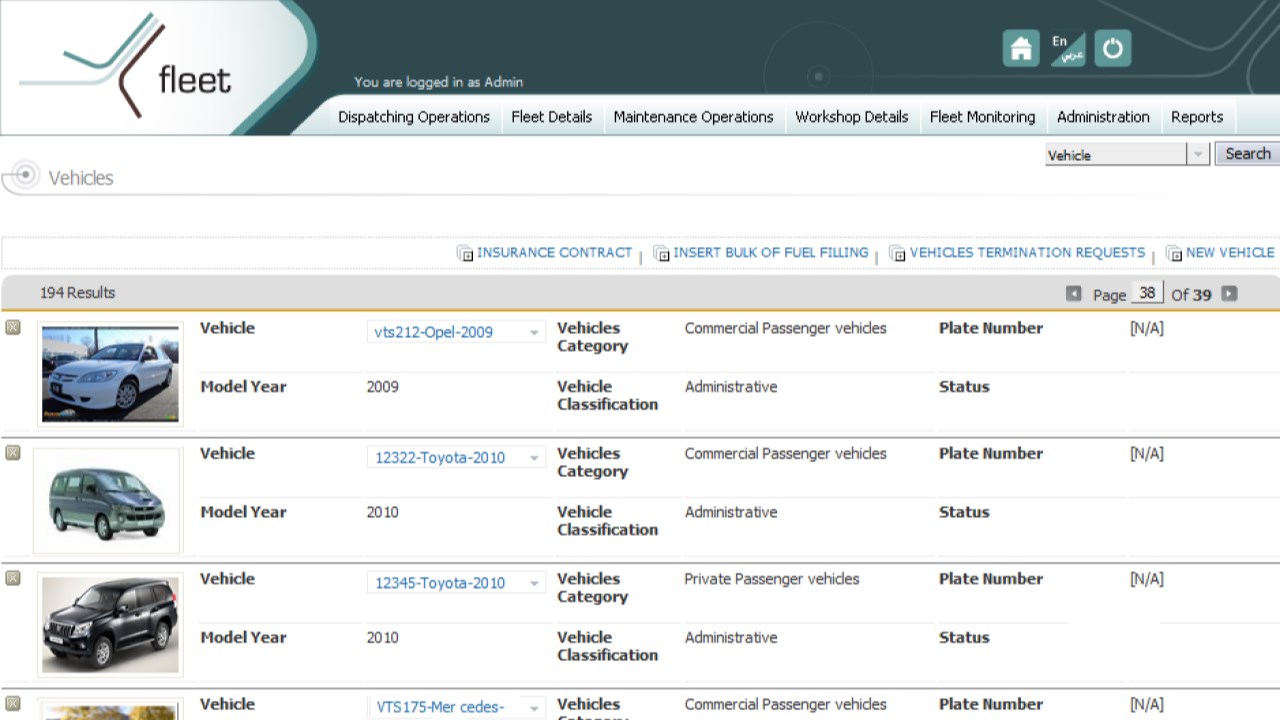1280x720 pixels.
Task: Click the row icon for vts212-Opel-2009
Action: 13,327
